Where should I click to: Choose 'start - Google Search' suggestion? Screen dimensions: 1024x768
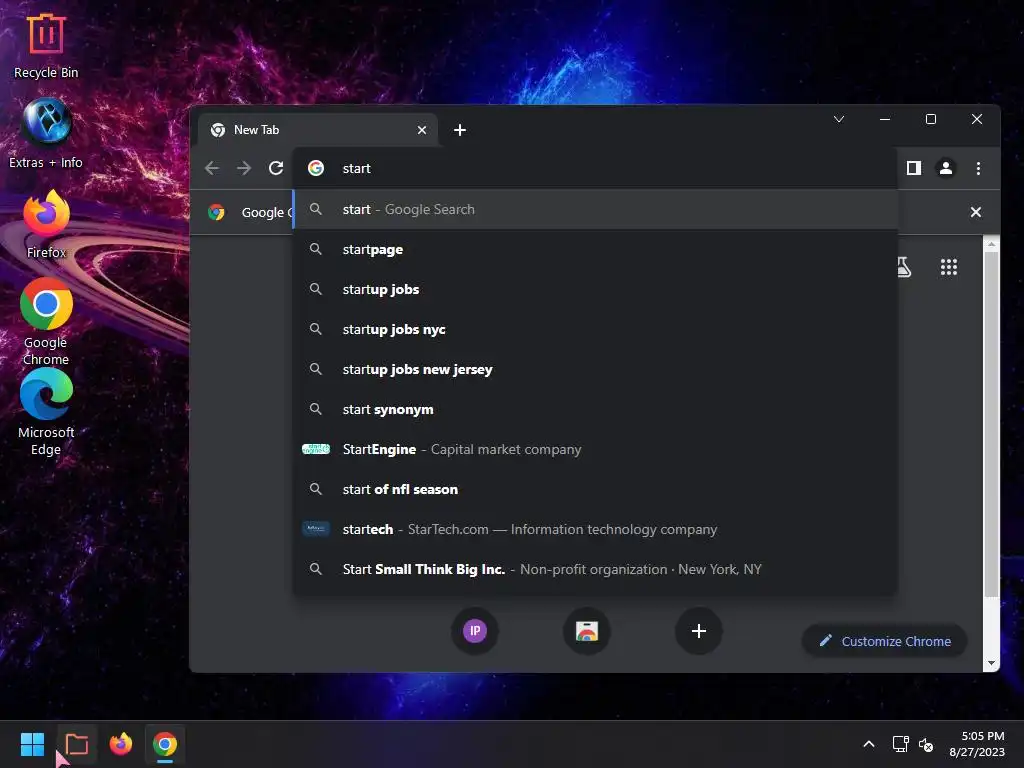pos(596,210)
